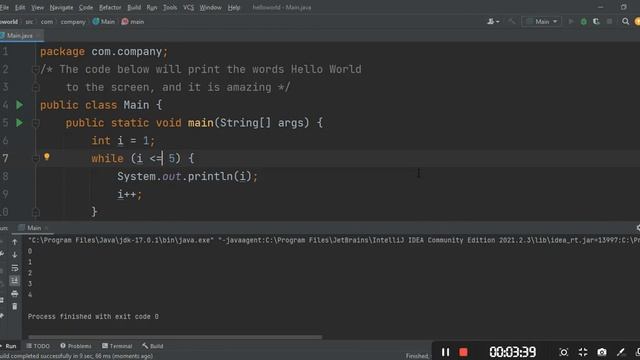Click 'Process finished with exit code 0' text
The width and height of the screenshot is (640, 360).
click(93, 316)
